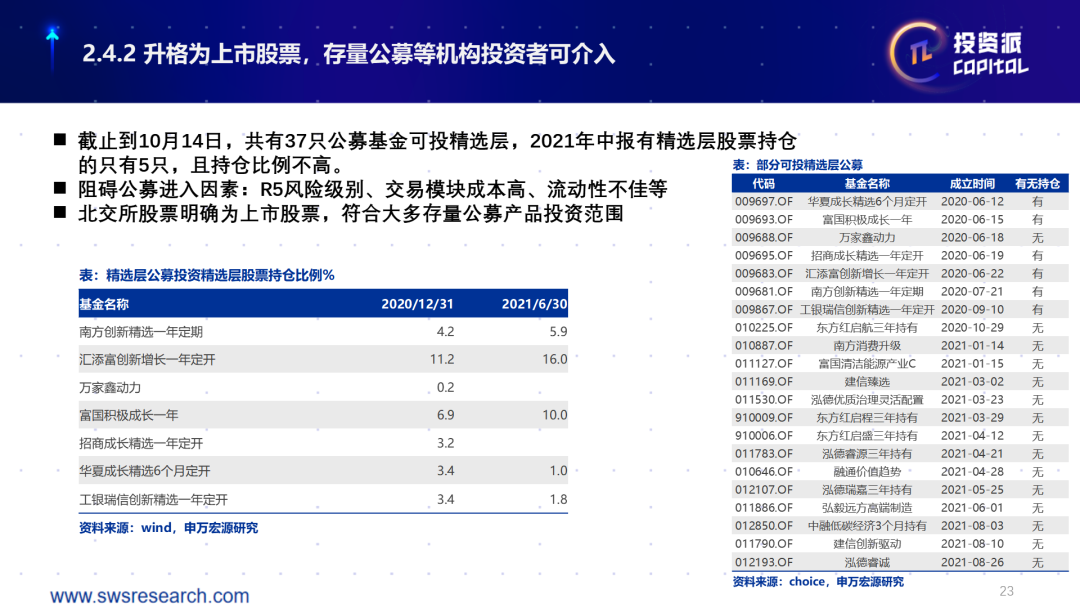
Task: Select the row 南方创新精选一年定期 in left table
Action: click(323, 332)
